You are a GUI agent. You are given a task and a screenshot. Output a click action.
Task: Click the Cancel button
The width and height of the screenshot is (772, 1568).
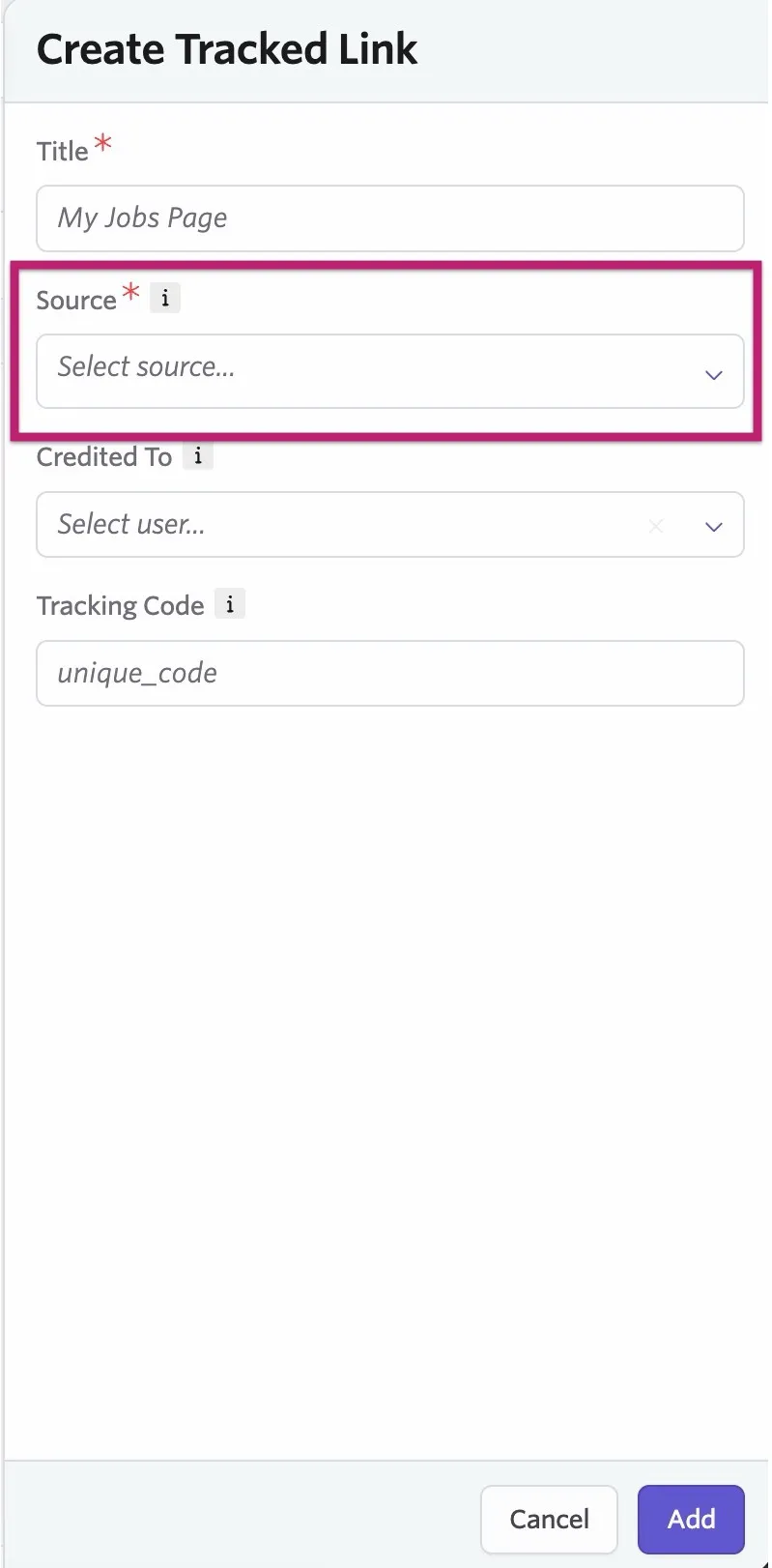[549, 1519]
